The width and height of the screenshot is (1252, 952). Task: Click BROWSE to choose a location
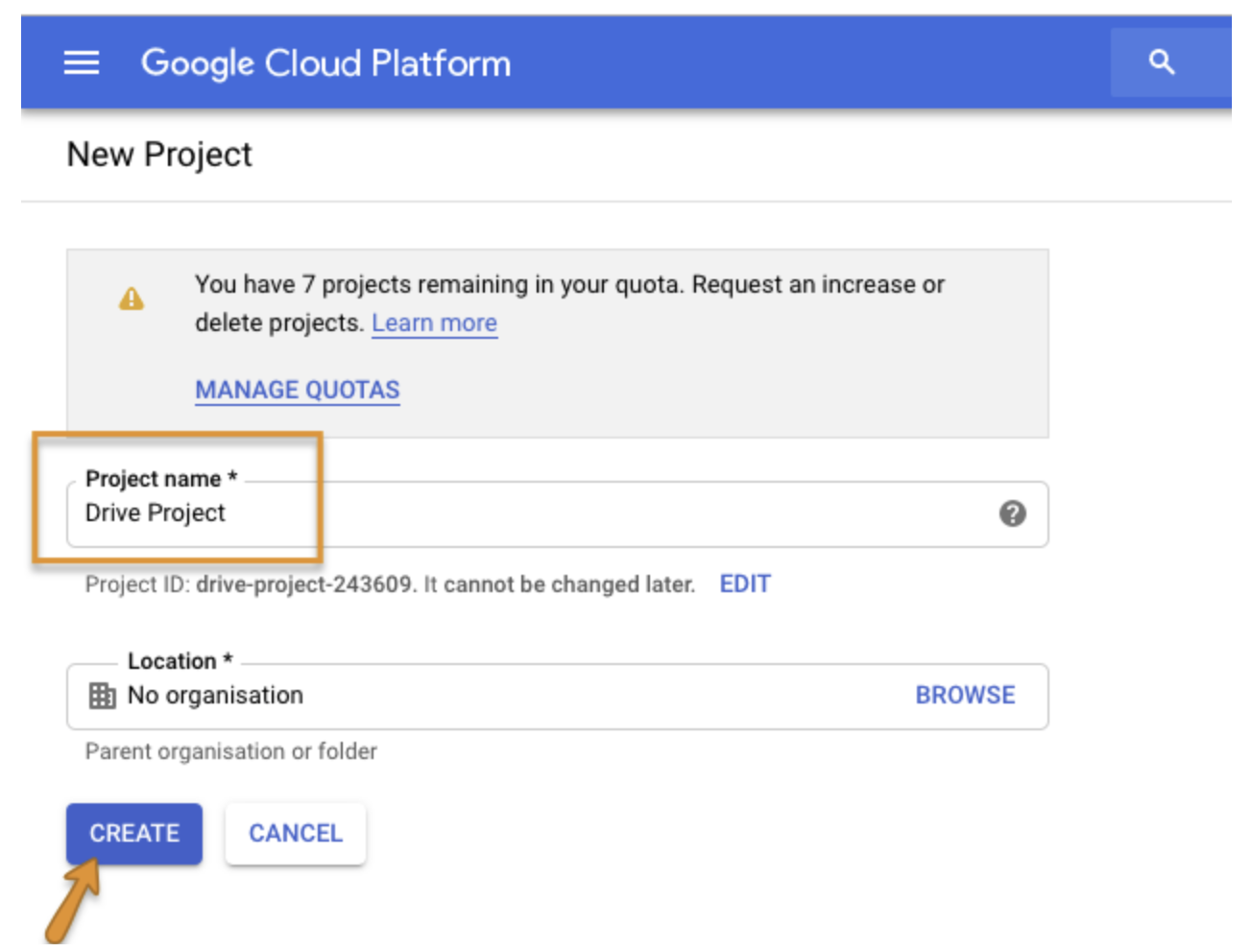964,695
